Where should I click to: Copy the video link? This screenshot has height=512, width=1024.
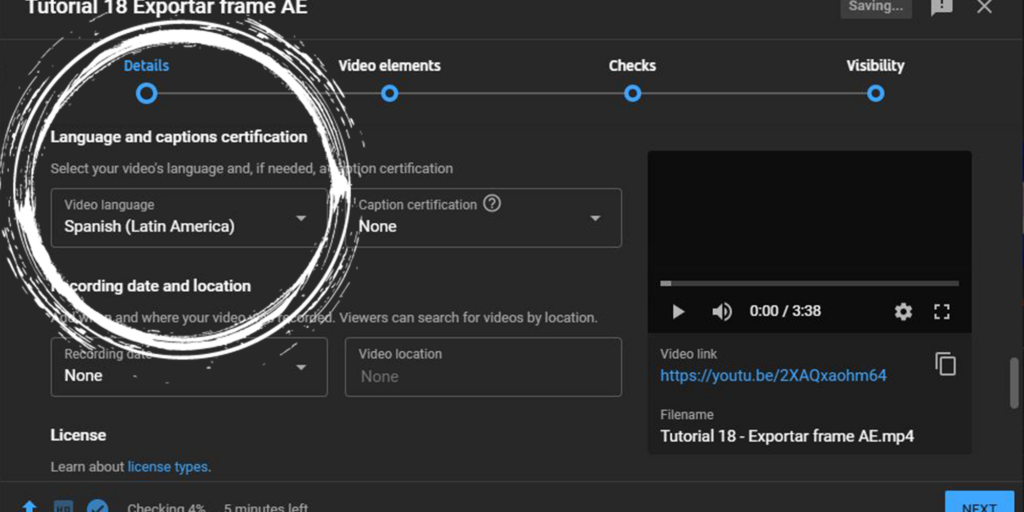pyautogui.click(x=945, y=364)
